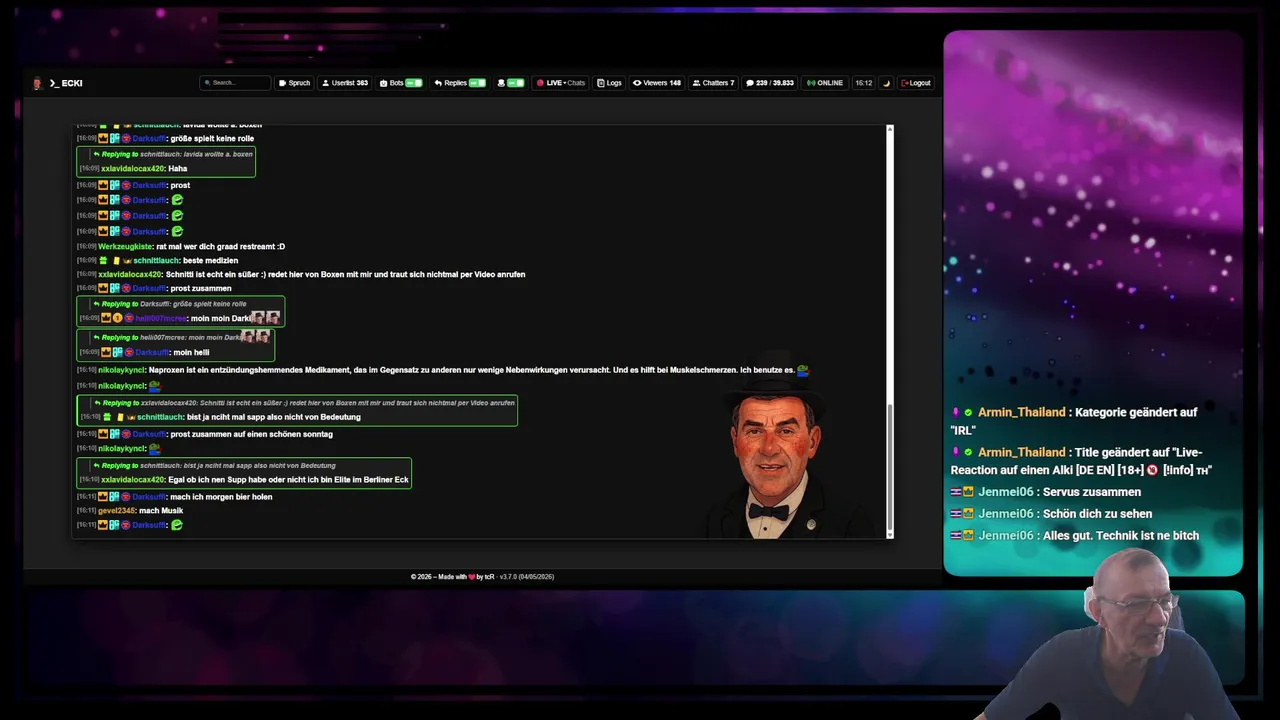Click the ECKI logo avatar in header
1280x720 pixels.
(37, 83)
